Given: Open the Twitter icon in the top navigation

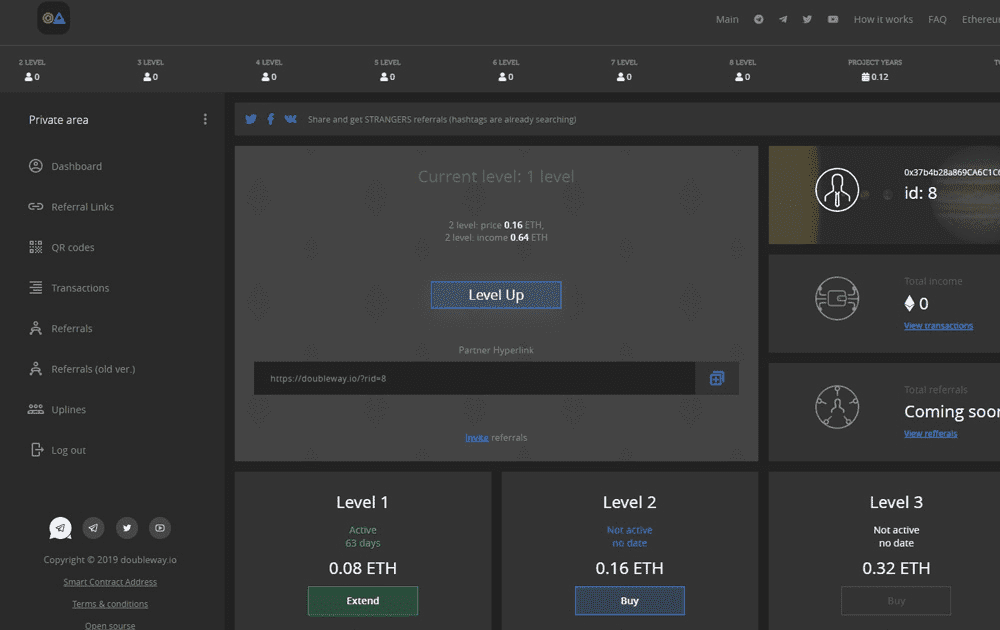Looking at the screenshot, I should tap(807, 19).
